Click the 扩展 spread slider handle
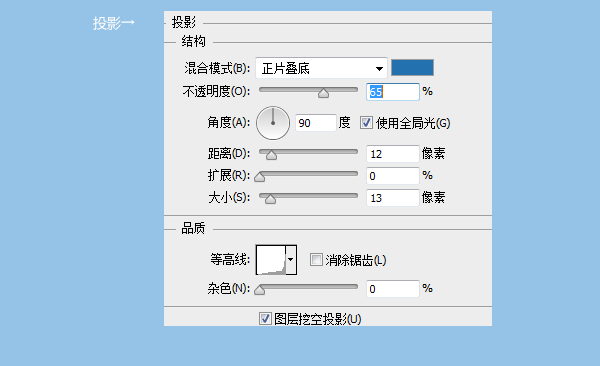 pyautogui.click(x=259, y=177)
